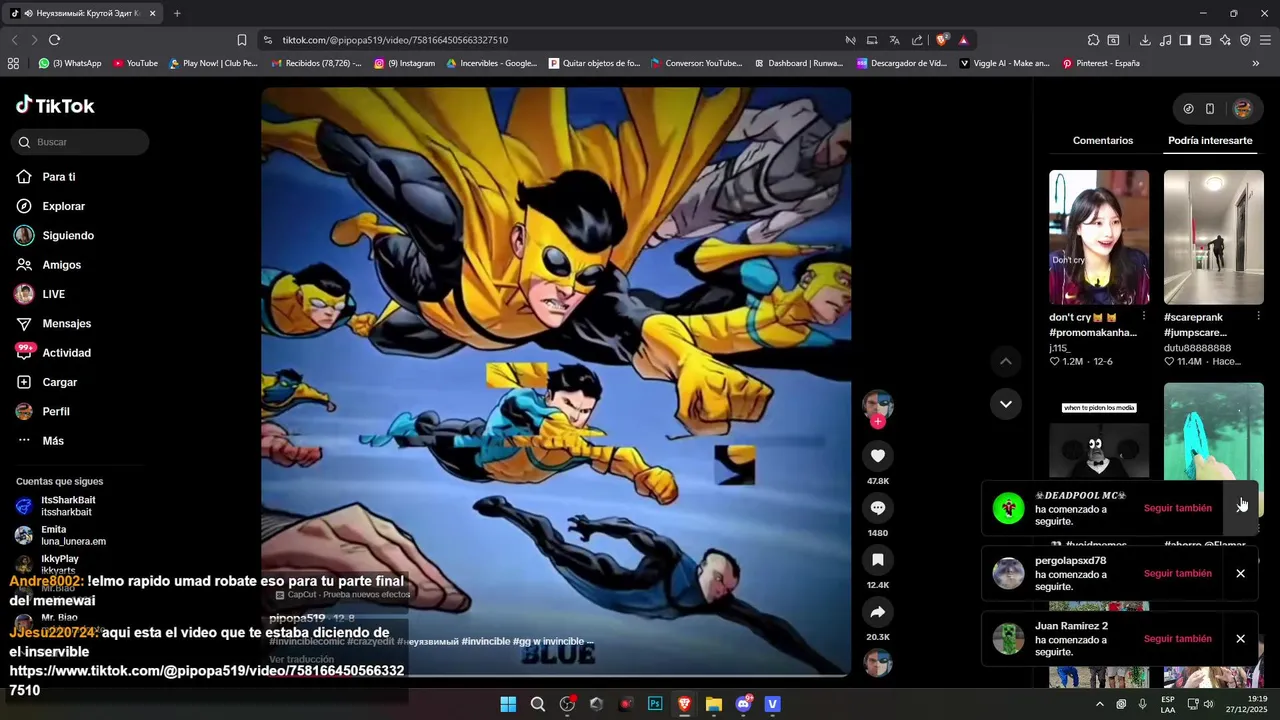Viewport: 1280px width, 720px height.
Task: Follow back Juan Ramirez 2 with Seguir también
Action: (1177, 639)
